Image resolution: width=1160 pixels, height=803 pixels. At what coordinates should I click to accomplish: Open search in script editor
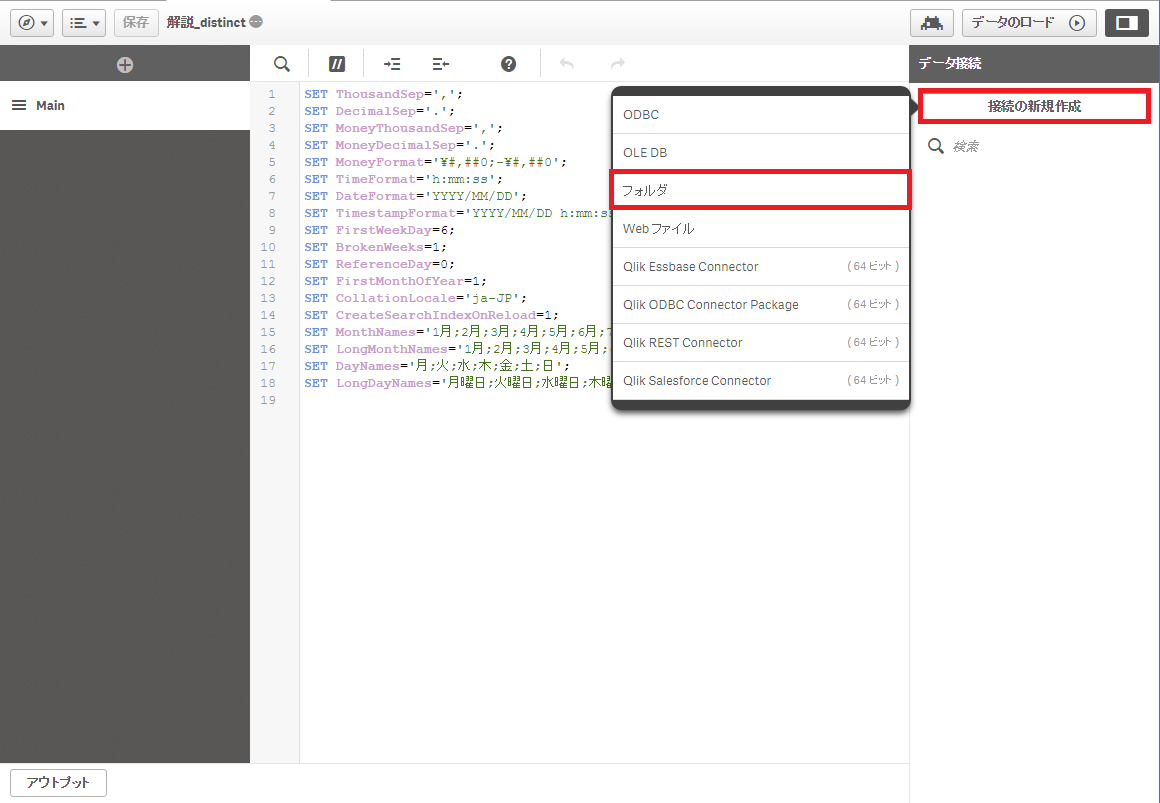click(x=282, y=64)
